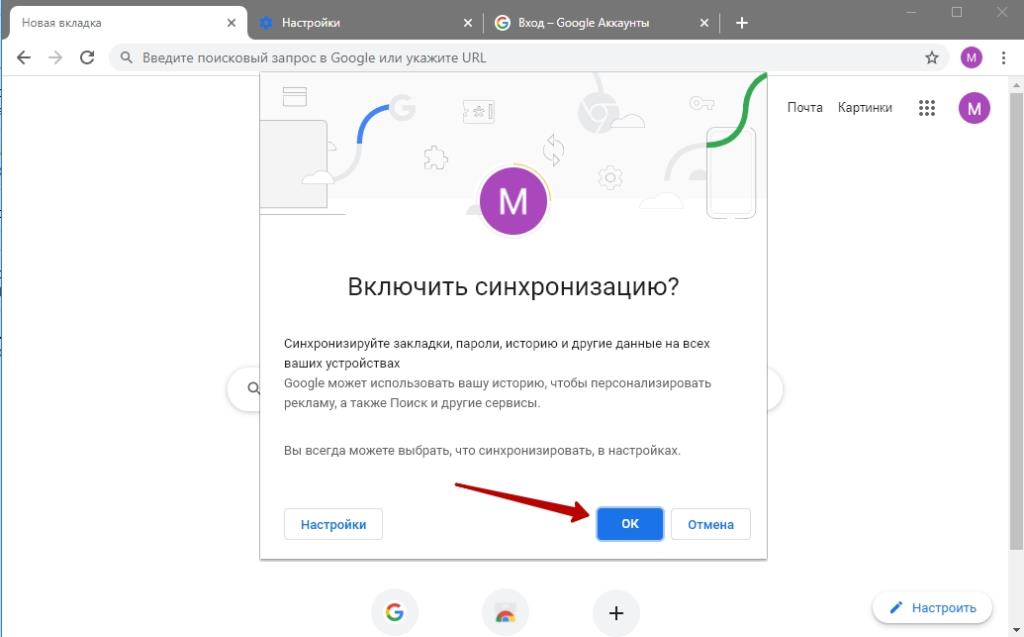The width and height of the screenshot is (1024, 637).
Task: Open the Картинки link
Action: coord(865,108)
